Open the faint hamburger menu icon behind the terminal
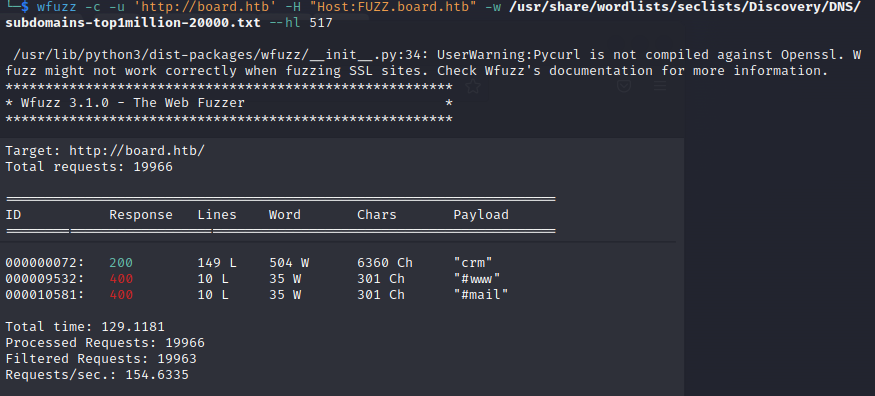 point(660,86)
